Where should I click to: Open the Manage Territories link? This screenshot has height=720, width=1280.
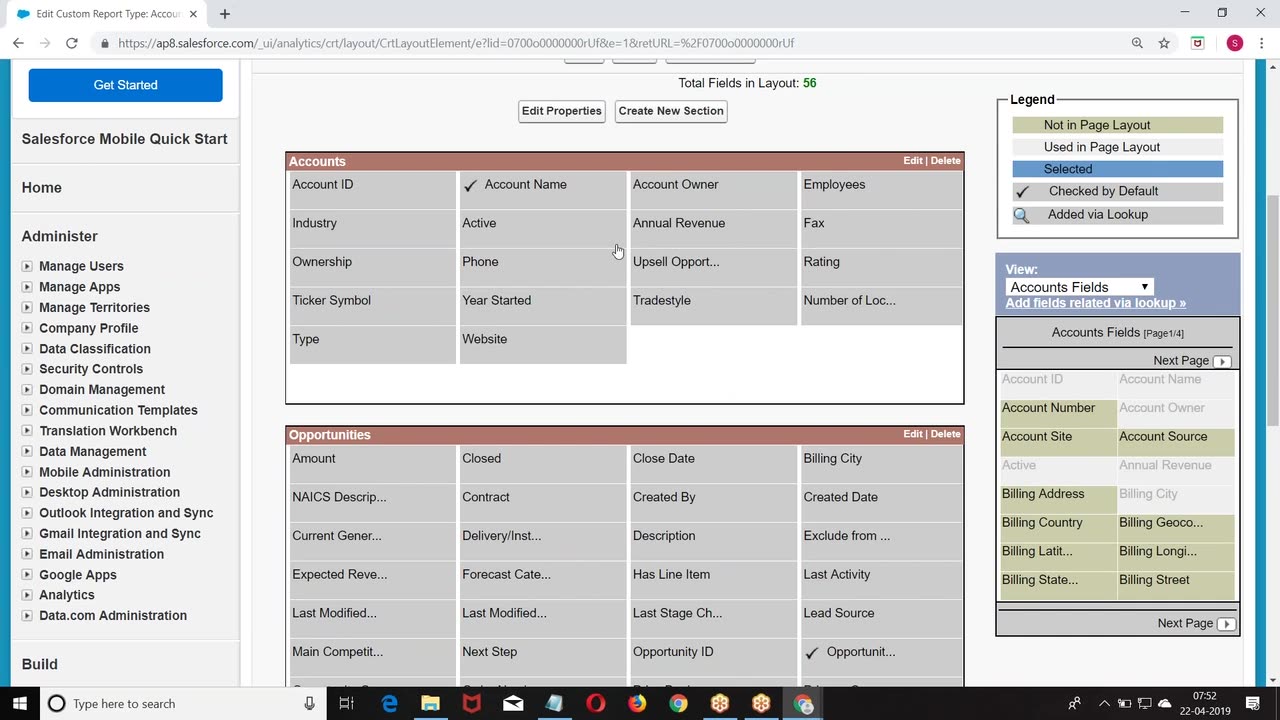tap(94, 308)
